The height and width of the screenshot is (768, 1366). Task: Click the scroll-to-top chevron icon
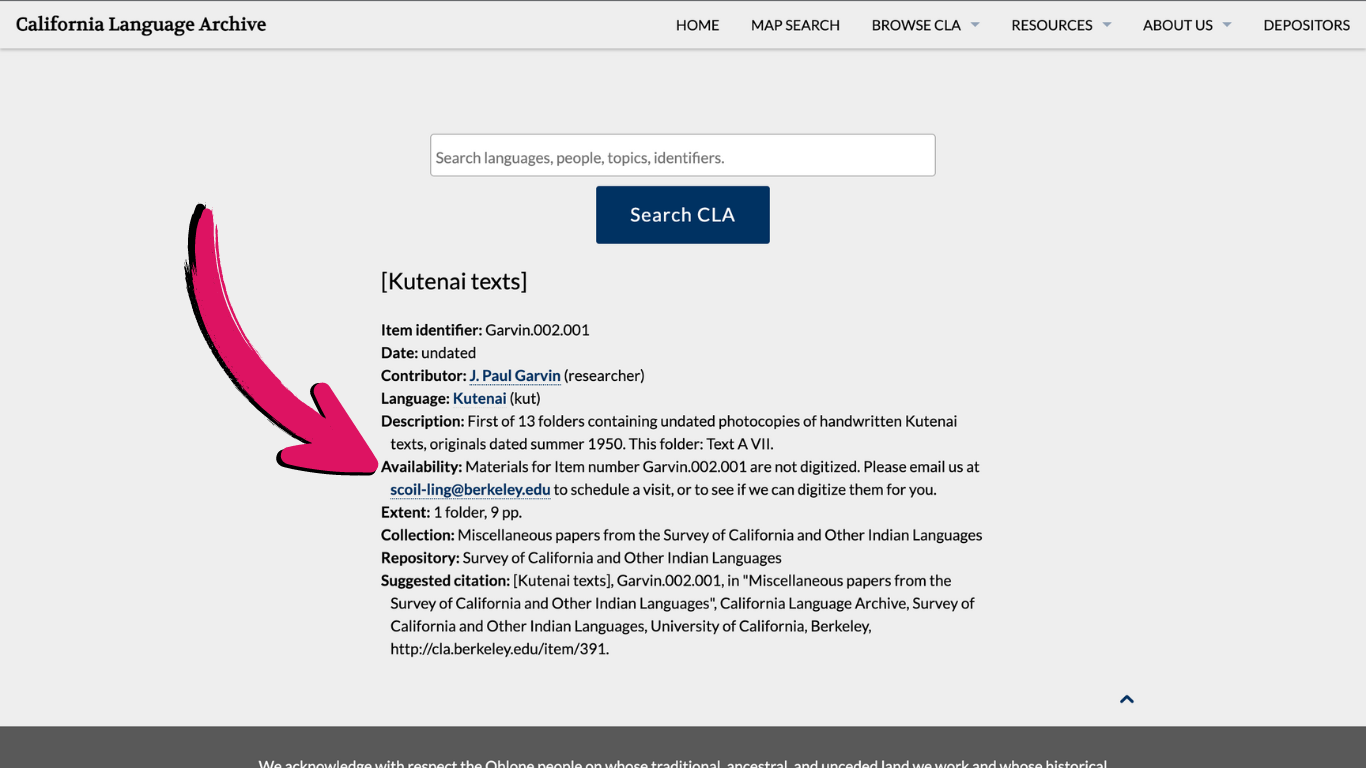(1127, 699)
